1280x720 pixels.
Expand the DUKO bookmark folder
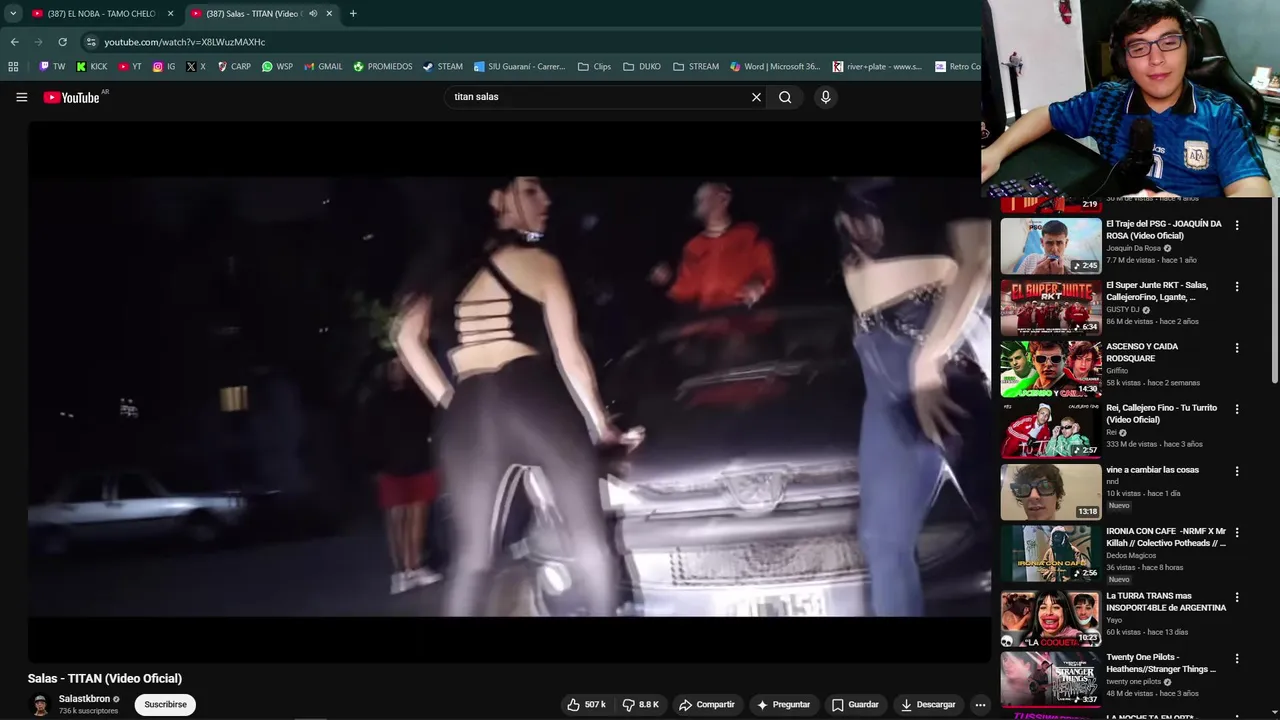click(641, 67)
